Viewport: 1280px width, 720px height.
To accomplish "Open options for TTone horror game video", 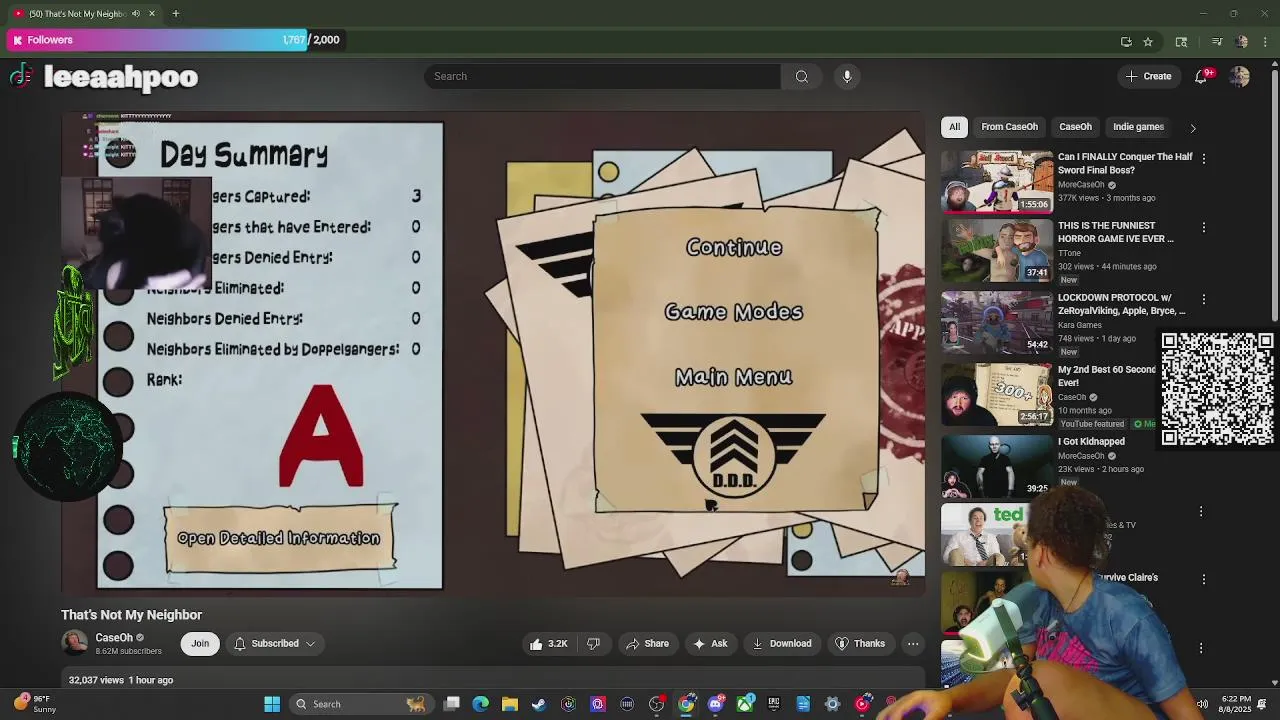I will [x=1204, y=228].
